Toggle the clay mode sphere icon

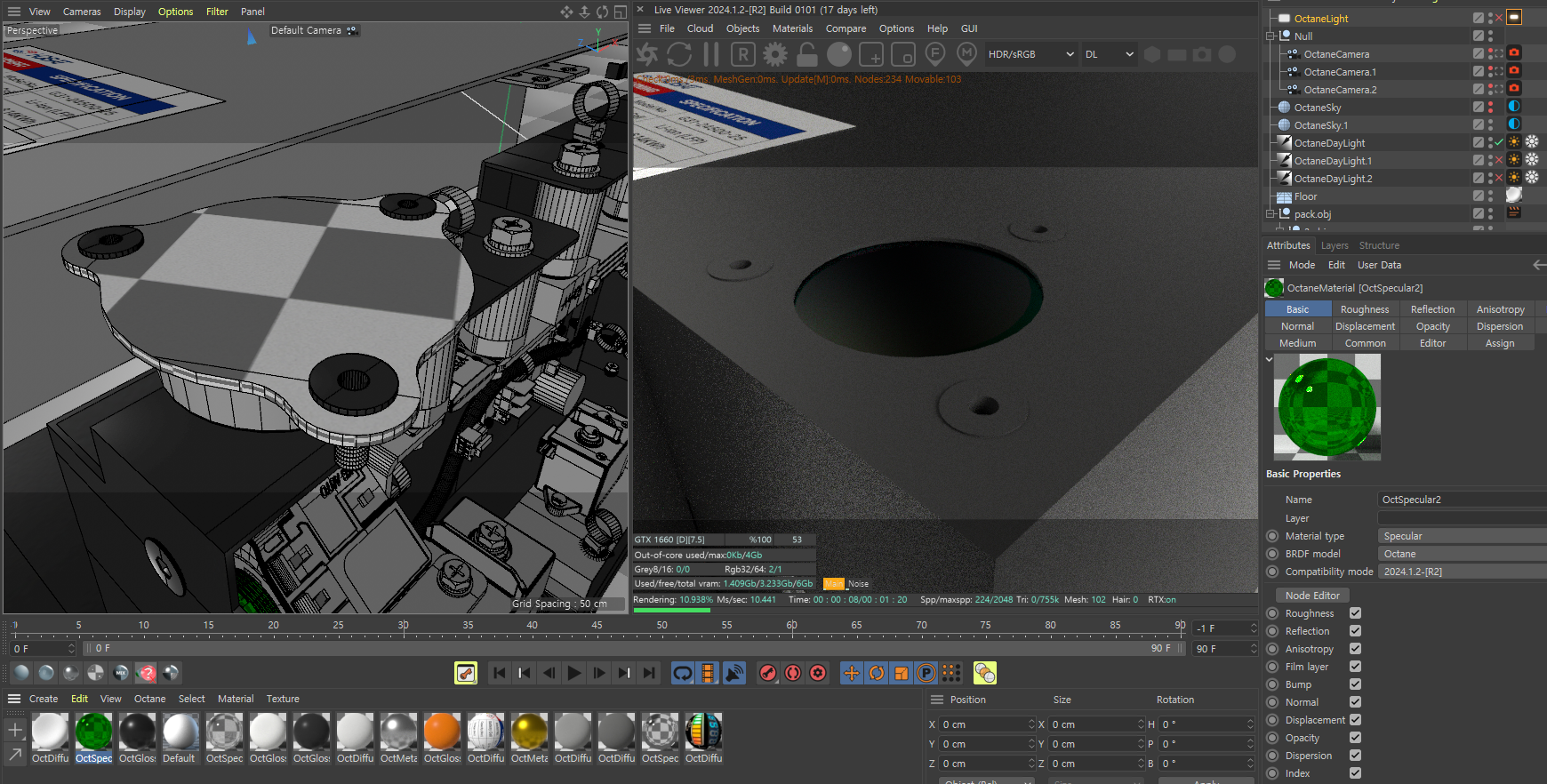839,55
